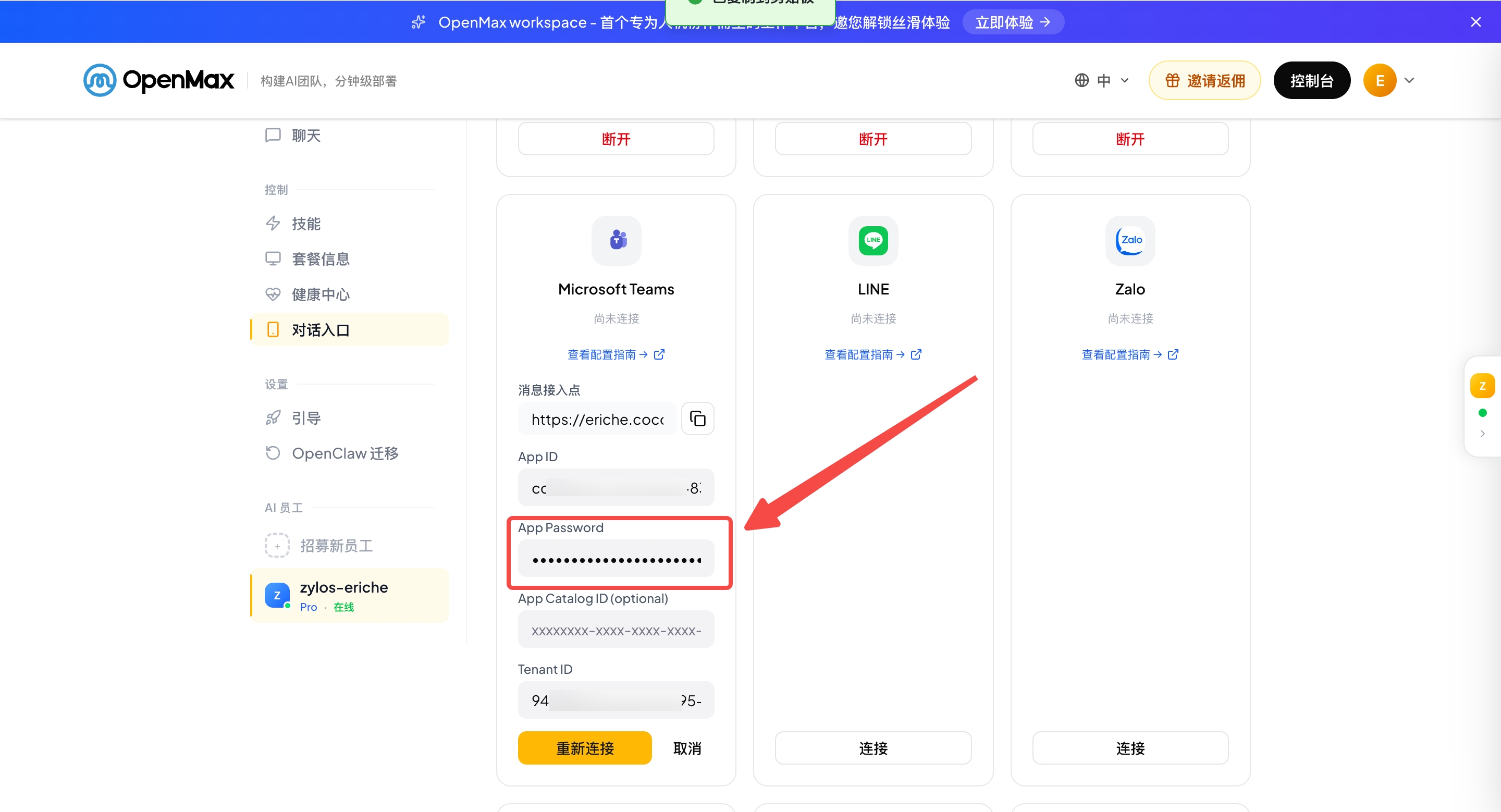The image size is (1501, 812).
Task: Click the gift icon in 邀请返佣
Action: click(x=1172, y=80)
